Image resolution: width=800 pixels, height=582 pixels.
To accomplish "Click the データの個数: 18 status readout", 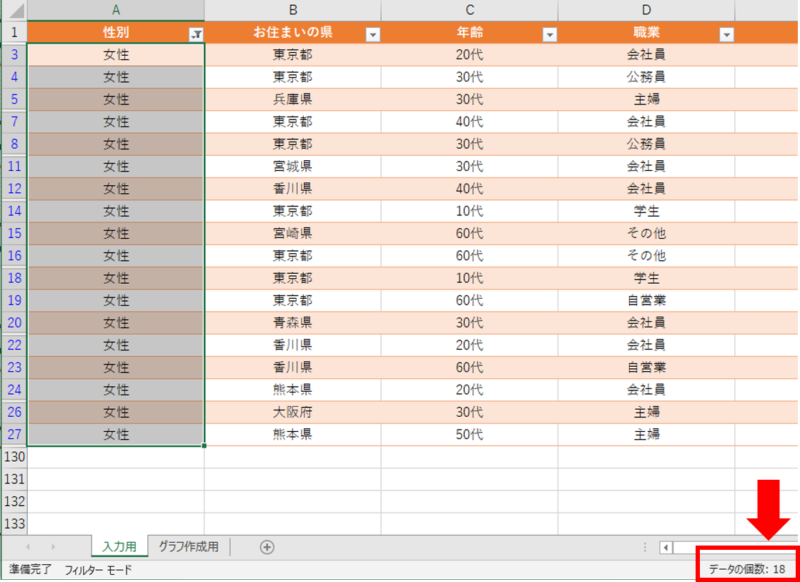I will coord(747,570).
